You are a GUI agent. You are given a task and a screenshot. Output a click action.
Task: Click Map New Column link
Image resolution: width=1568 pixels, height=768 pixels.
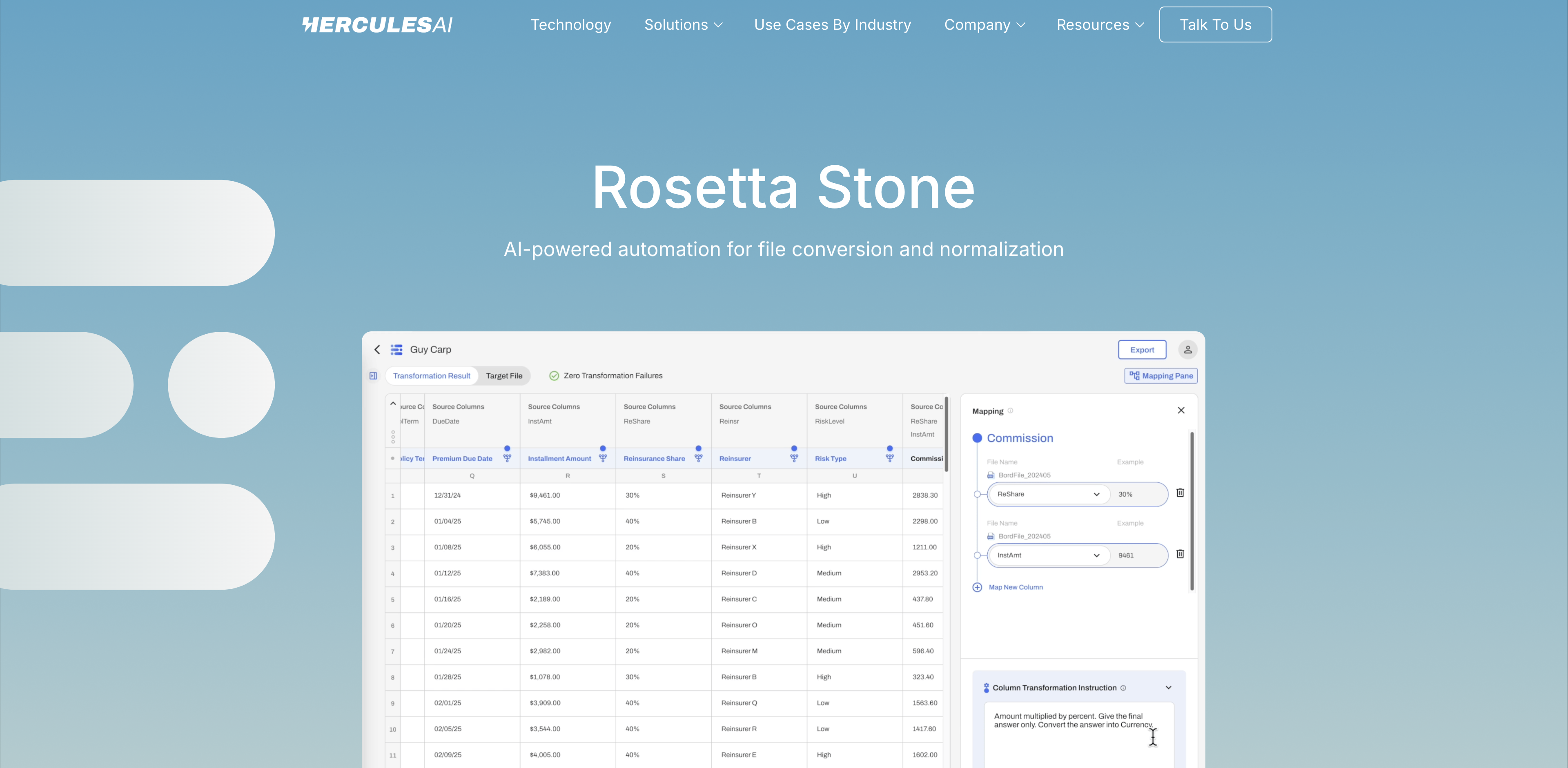(x=1015, y=587)
